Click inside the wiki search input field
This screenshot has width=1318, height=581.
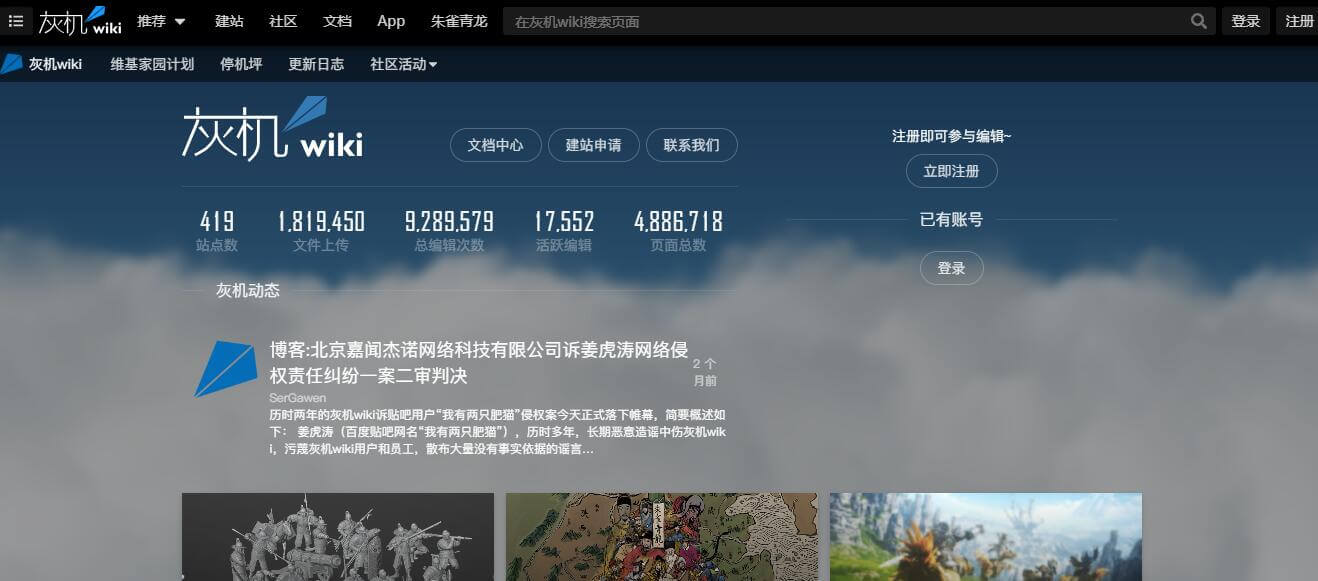(800, 20)
